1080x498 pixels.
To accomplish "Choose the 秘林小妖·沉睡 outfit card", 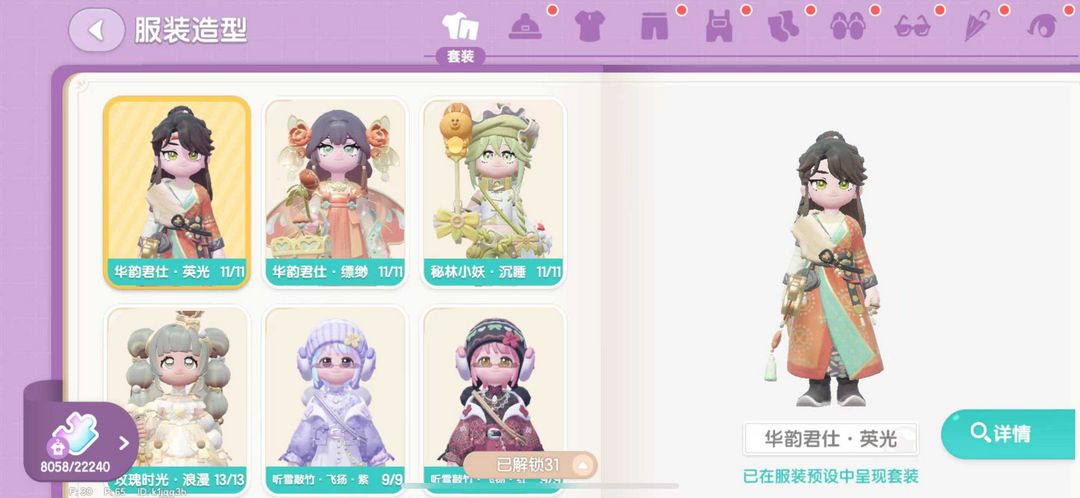I will pyautogui.click(x=493, y=192).
